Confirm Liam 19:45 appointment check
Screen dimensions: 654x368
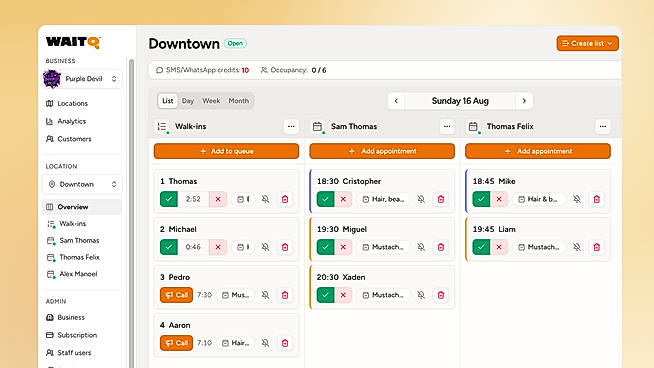[x=481, y=247]
